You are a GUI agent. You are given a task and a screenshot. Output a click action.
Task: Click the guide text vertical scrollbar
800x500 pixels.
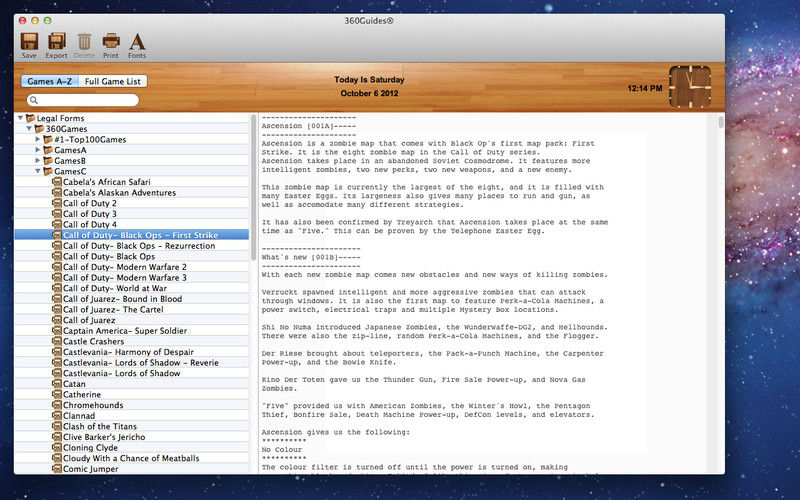click(x=720, y=122)
